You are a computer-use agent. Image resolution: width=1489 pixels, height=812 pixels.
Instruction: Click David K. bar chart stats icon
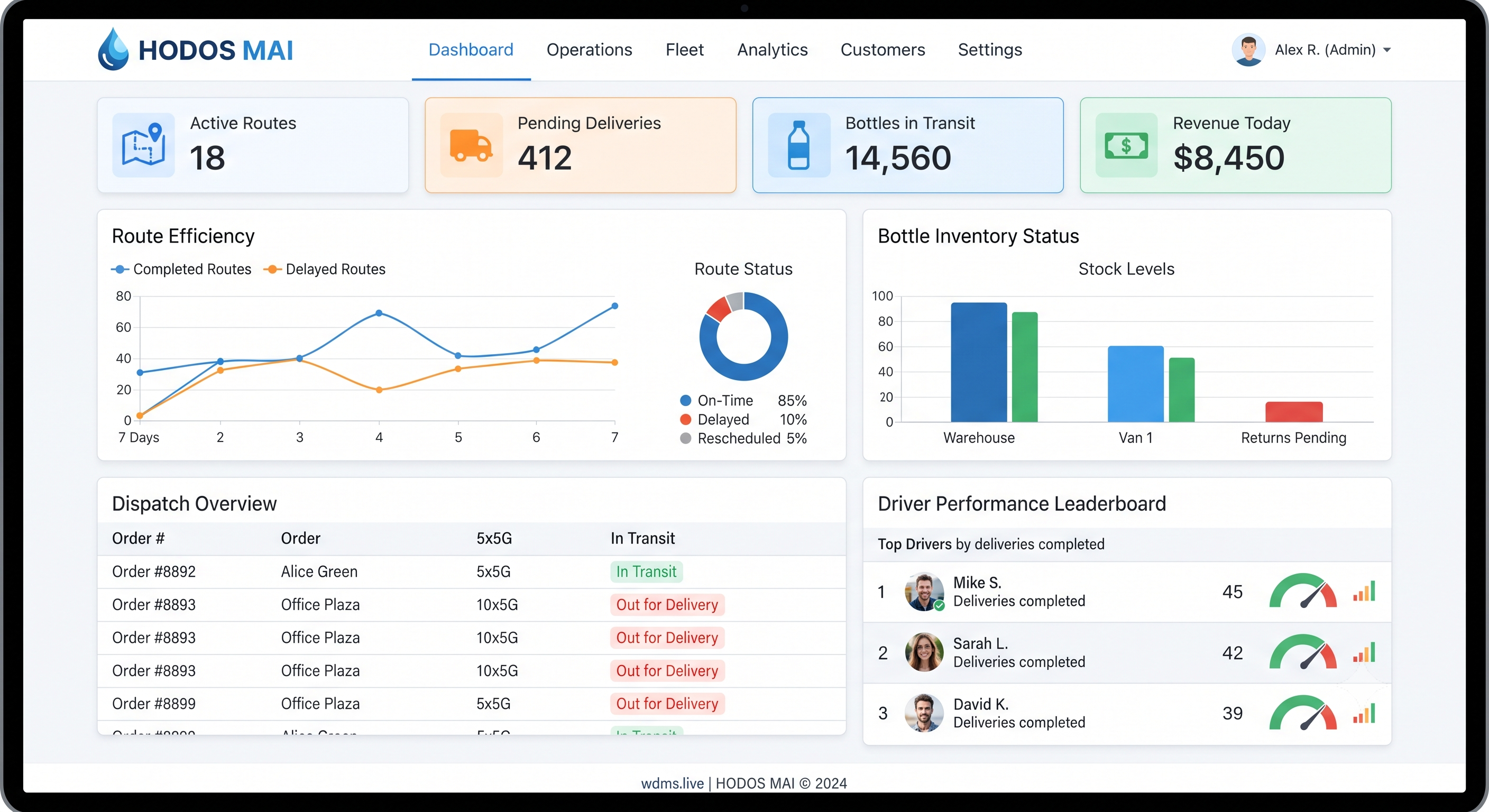1364,713
